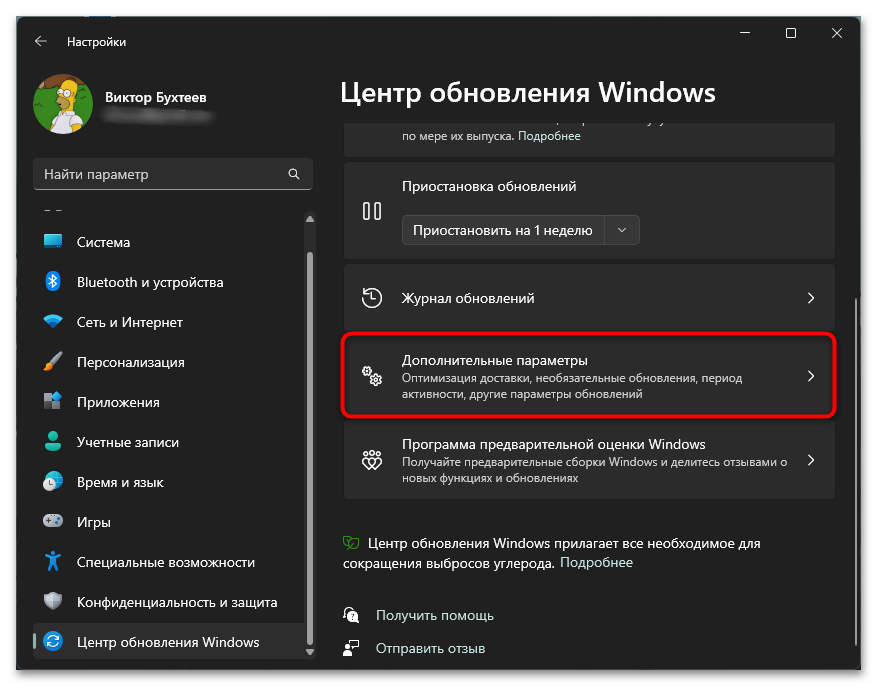Click the Настройки window title text
The height and width of the screenshot is (686, 877).
(96, 42)
